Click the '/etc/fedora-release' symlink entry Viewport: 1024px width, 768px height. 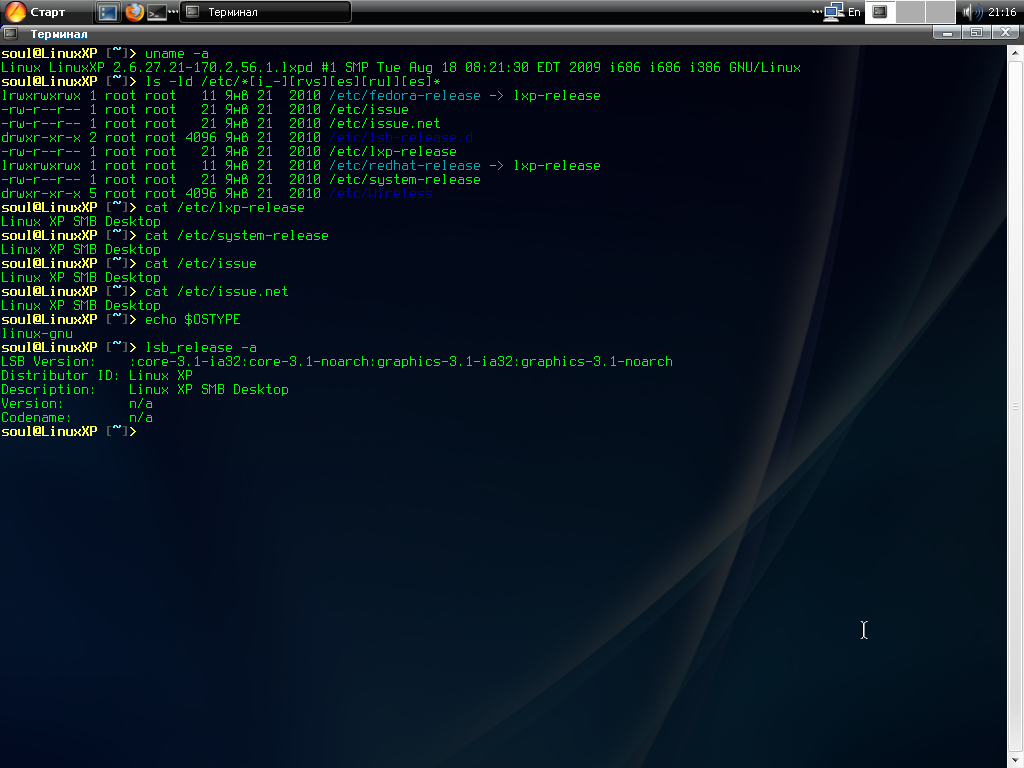click(405, 95)
